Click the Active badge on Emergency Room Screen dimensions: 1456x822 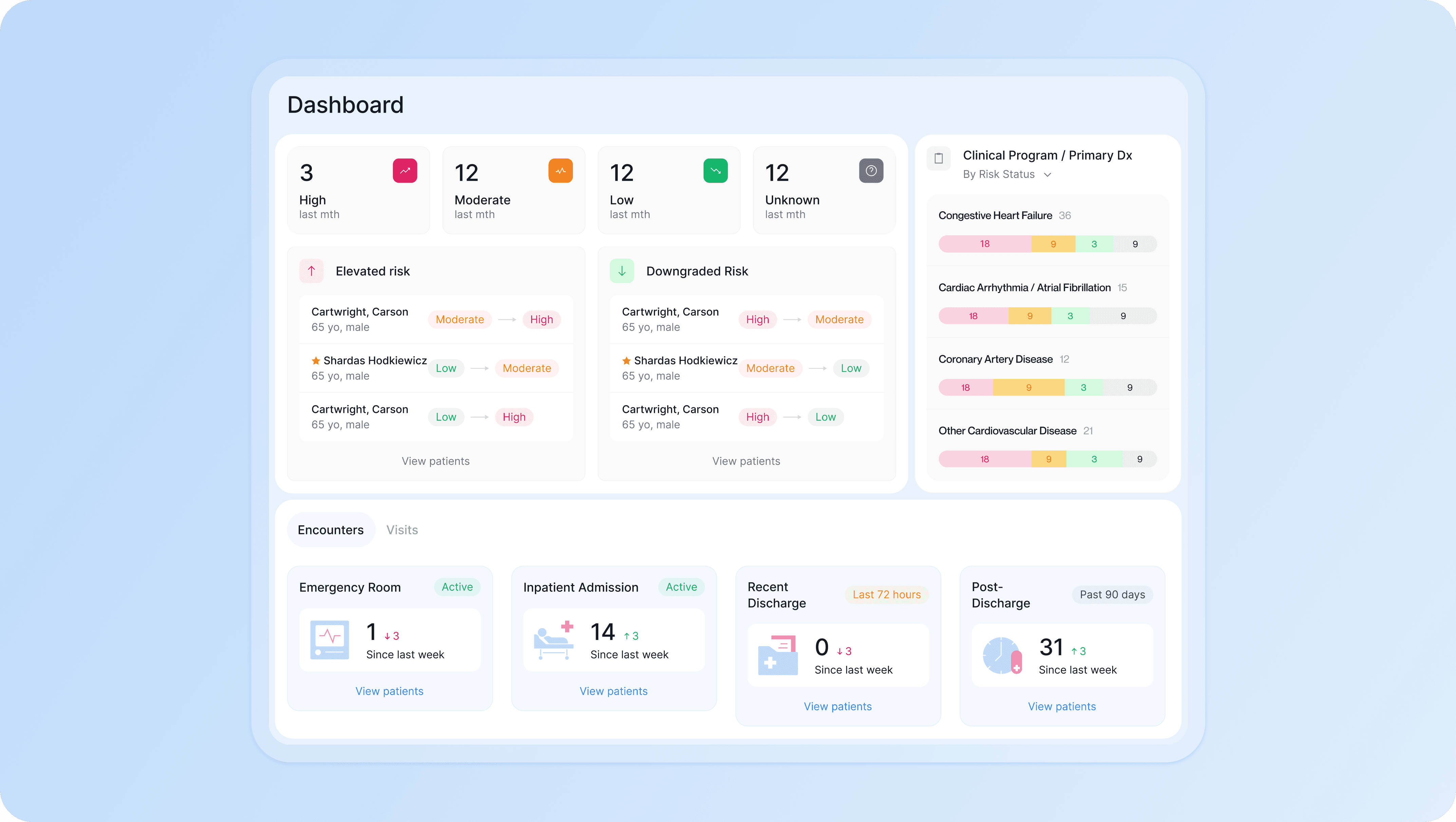pos(457,587)
